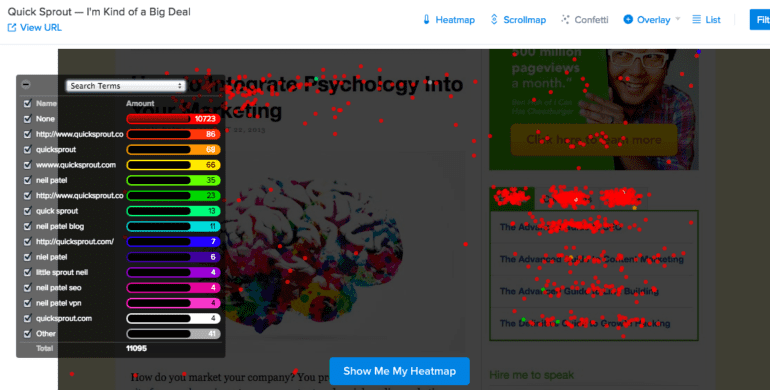Uncheck the neil patel blog checkbox
This screenshot has width=770, height=390.
[28, 226]
